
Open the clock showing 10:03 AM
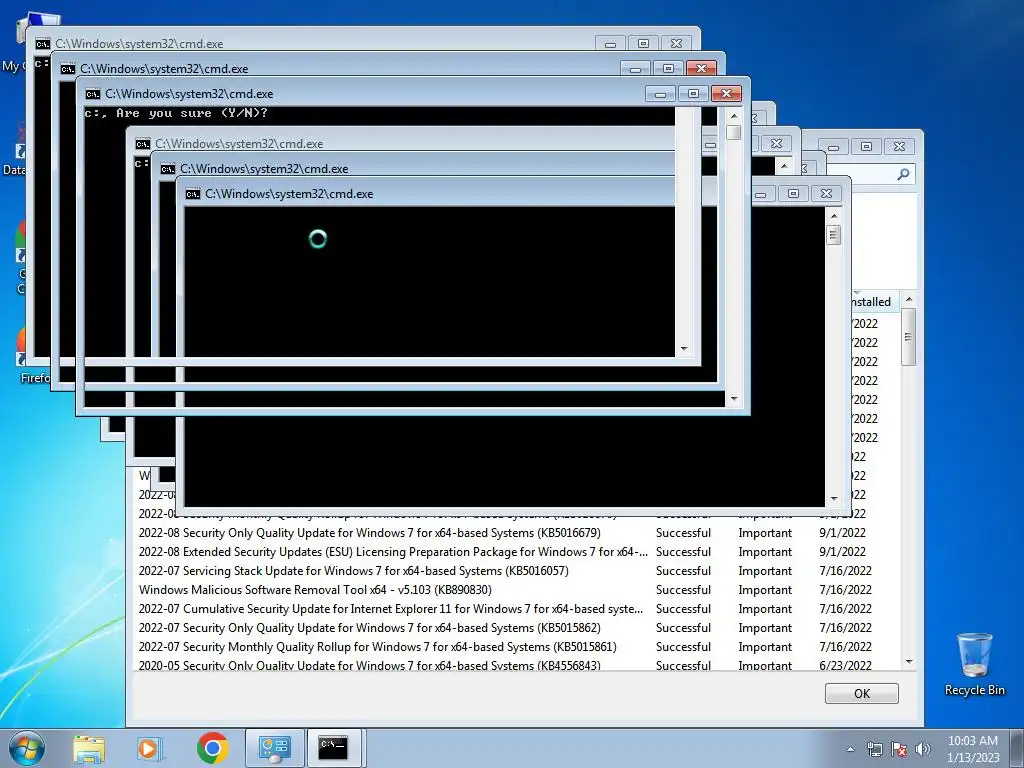point(973,749)
